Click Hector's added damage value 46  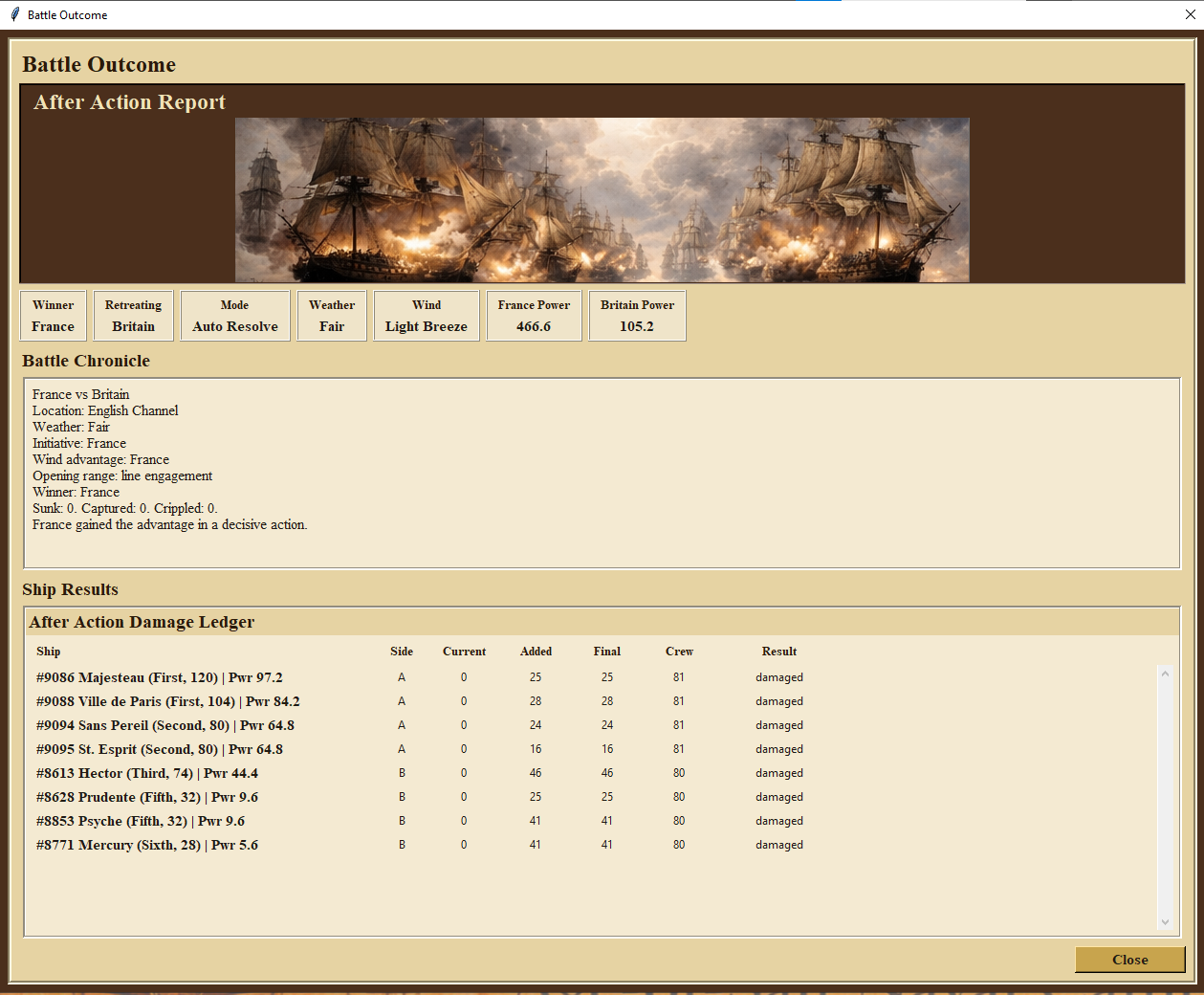536,773
